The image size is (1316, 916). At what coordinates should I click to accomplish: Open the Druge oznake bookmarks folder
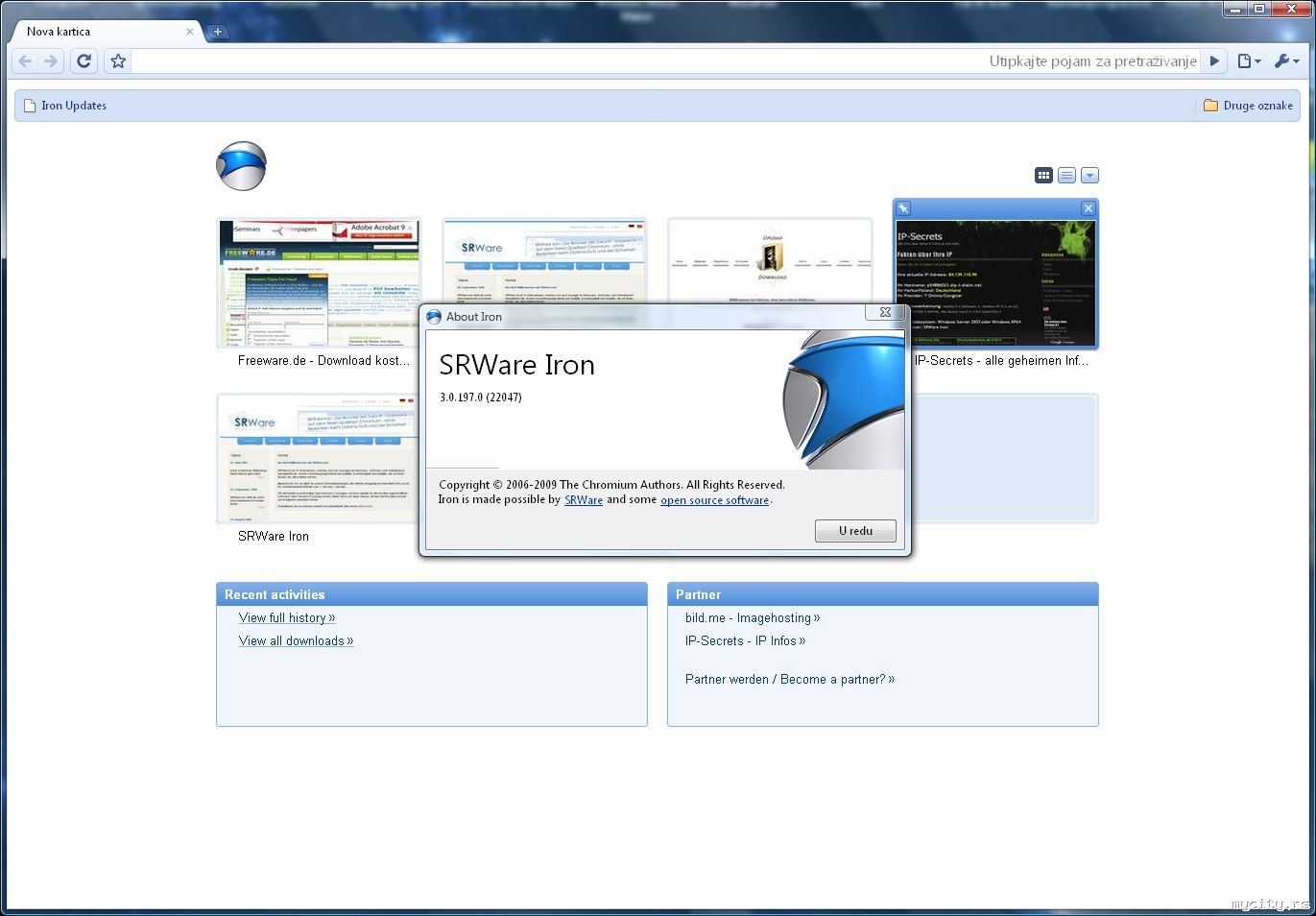click(1248, 106)
